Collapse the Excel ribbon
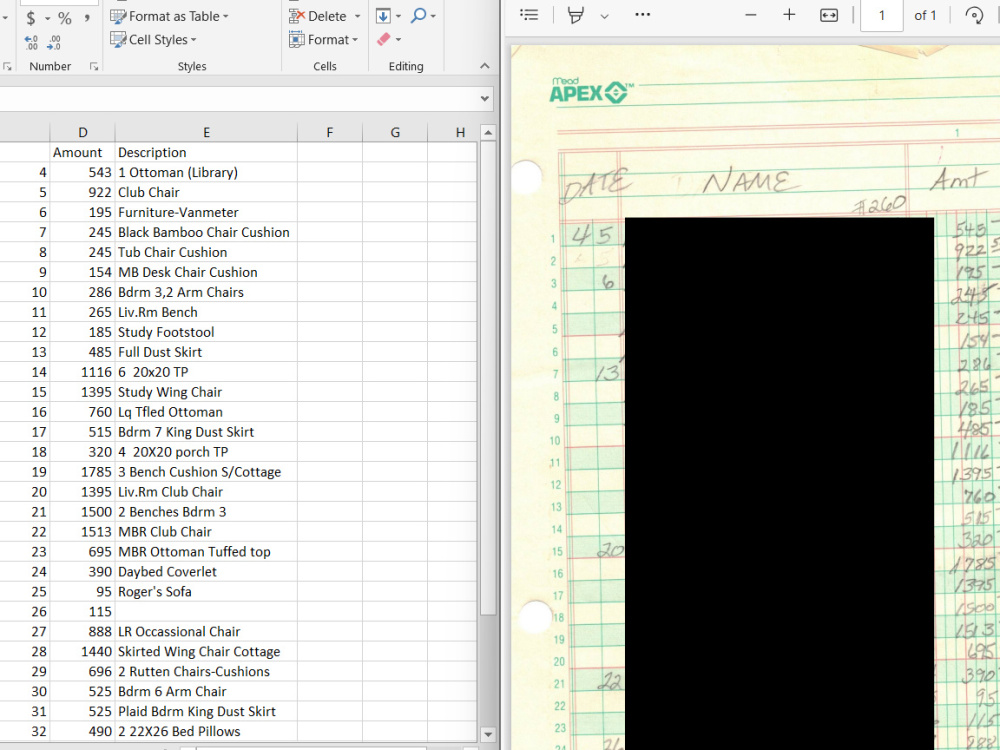Screen dimensions: 1000x750 (x=485, y=66)
